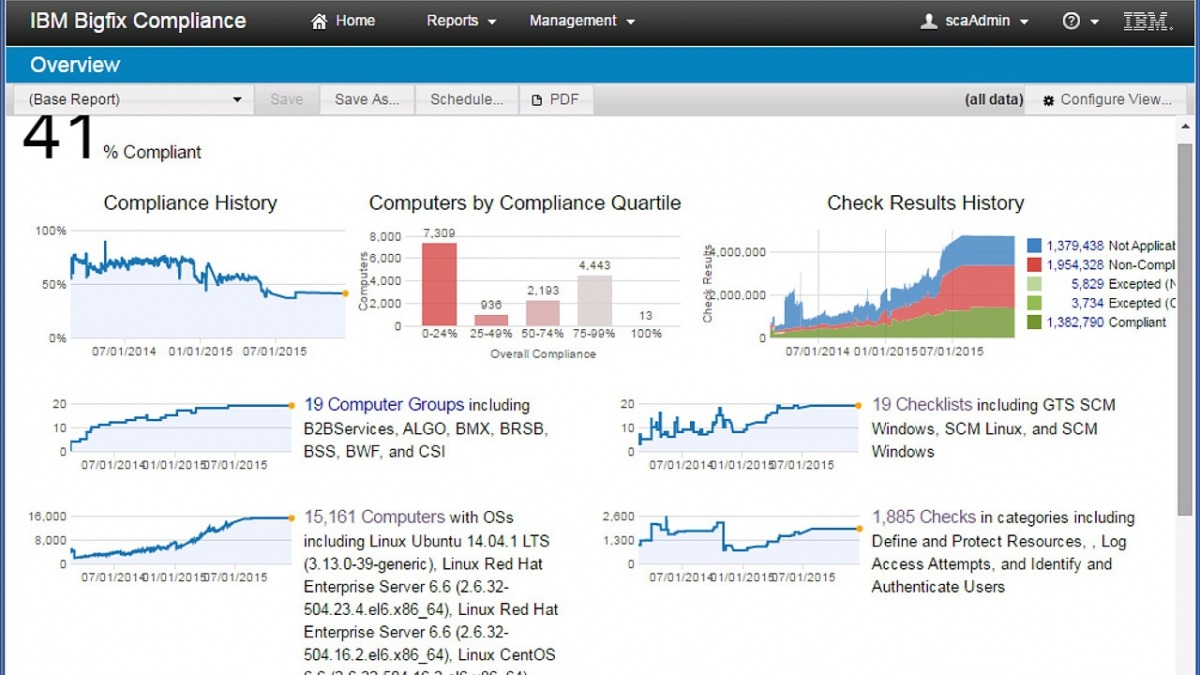The height and width of the screenshot is (675, 1200).
Task: Open the Help question mark icon
Action: tap(1070, 20)
